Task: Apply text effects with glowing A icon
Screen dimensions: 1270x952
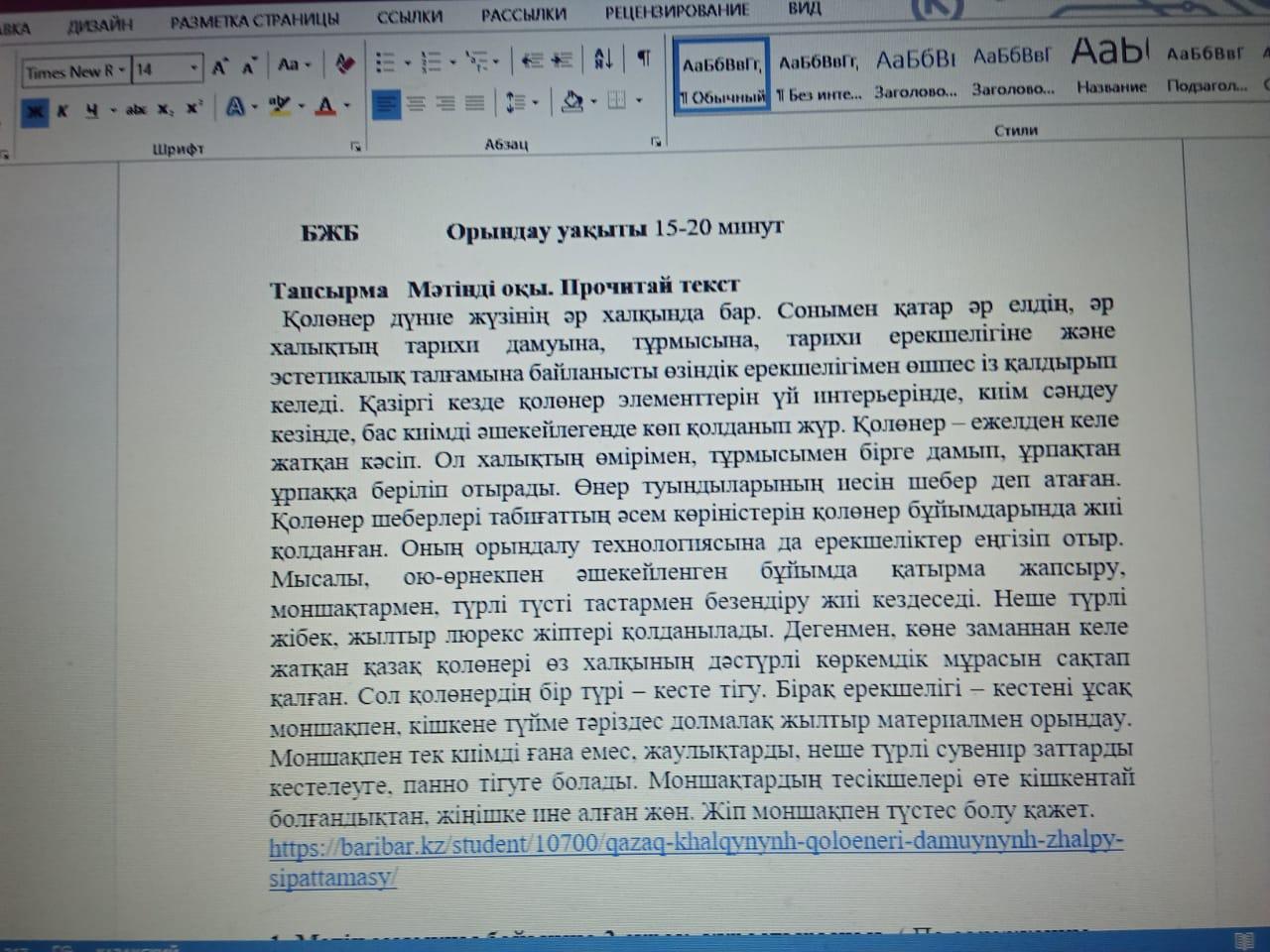Action: [235, 107]
